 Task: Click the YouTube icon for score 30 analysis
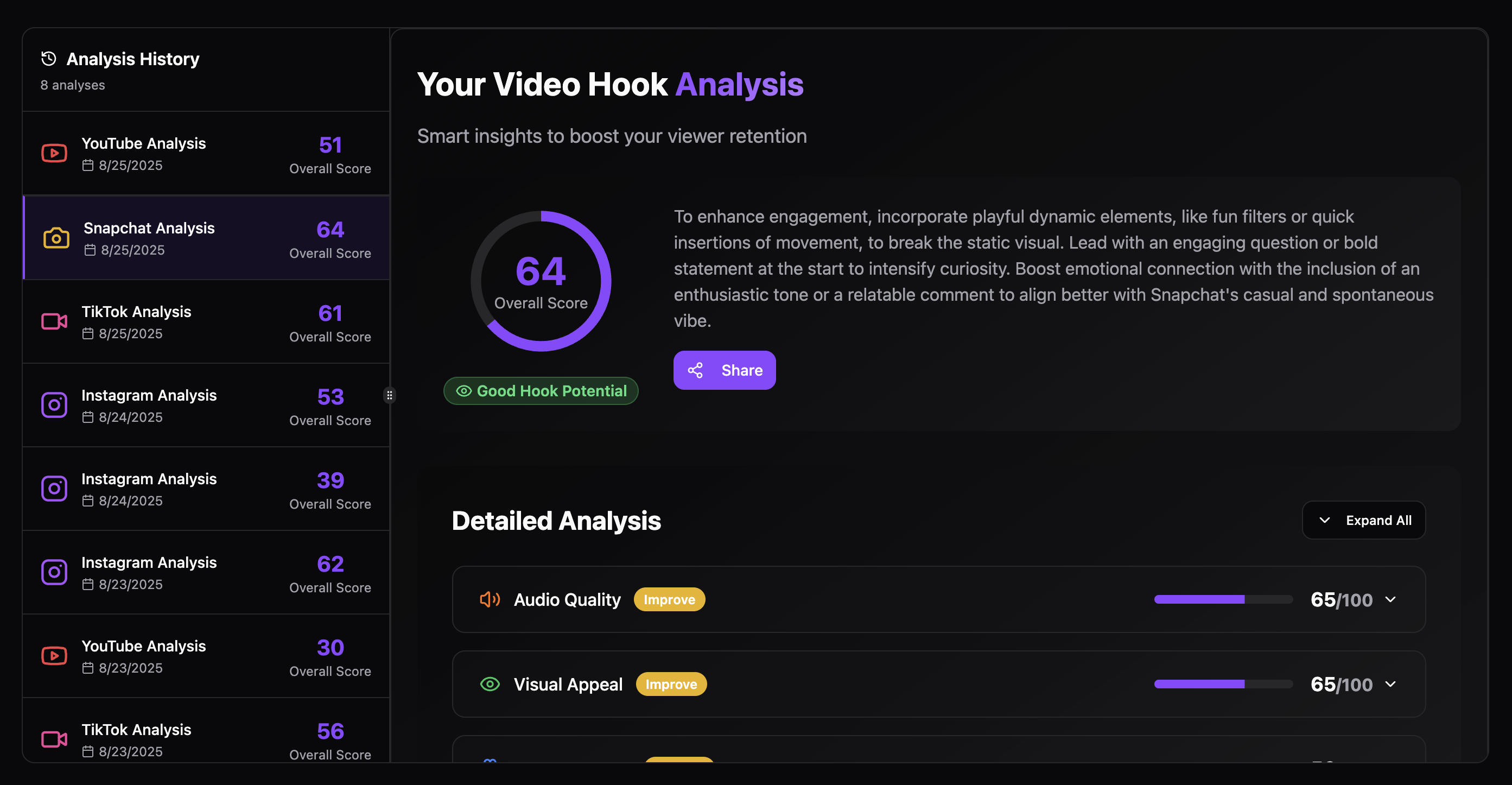pos(54,656)
